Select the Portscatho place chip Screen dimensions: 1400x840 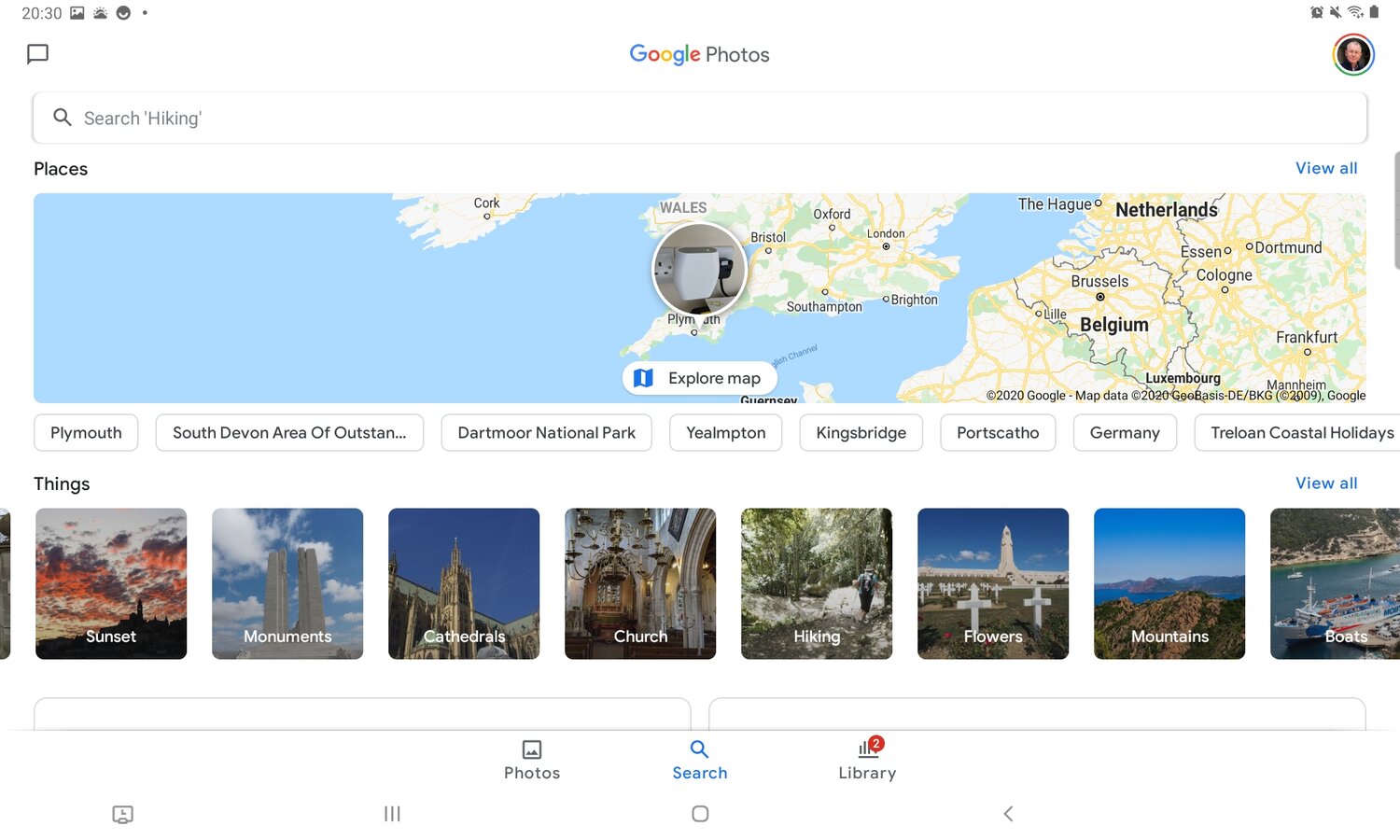pos(998,432)
